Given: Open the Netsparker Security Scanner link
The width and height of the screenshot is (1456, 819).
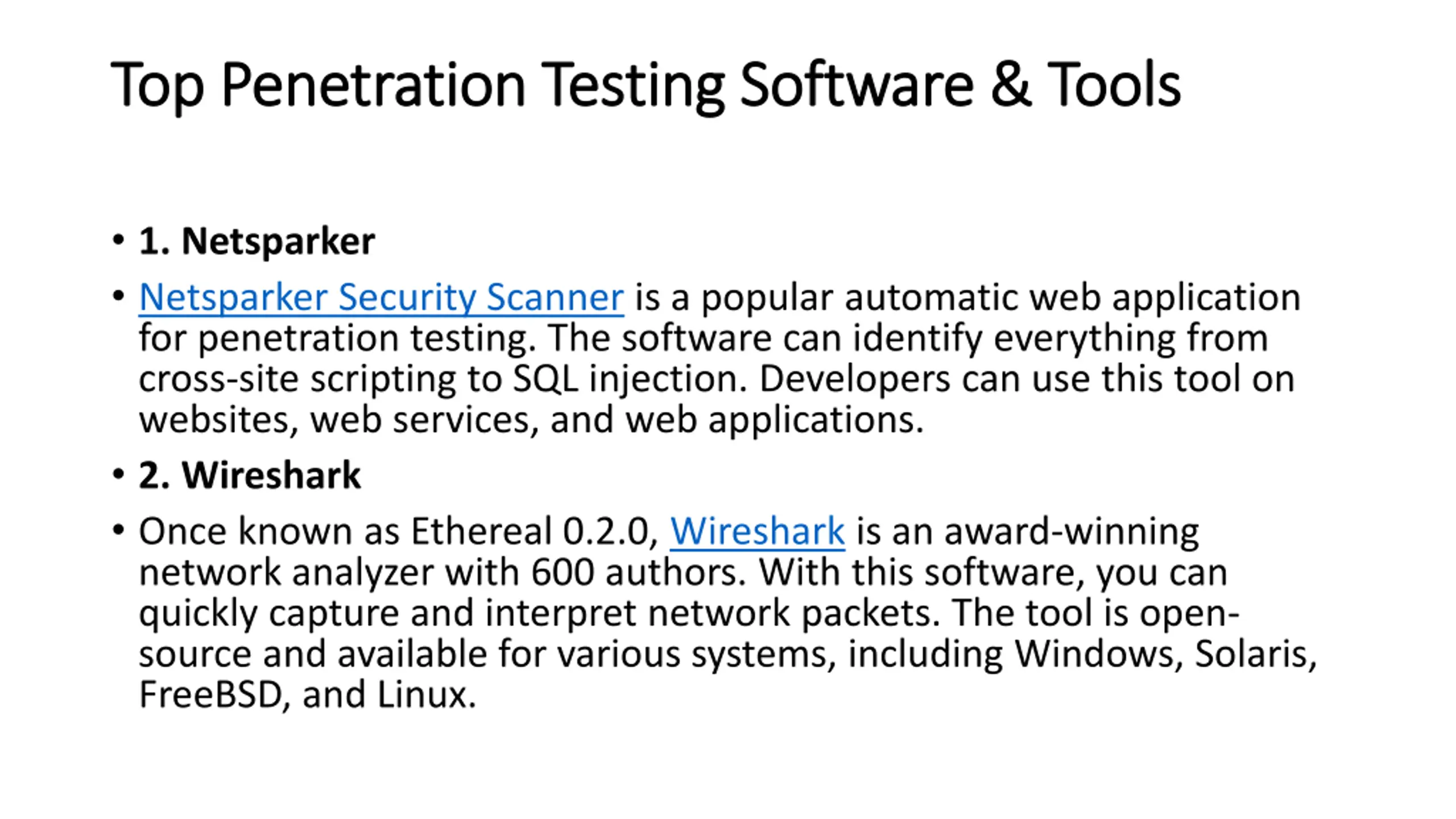Looking at the screenshot, I should point(381,297).
